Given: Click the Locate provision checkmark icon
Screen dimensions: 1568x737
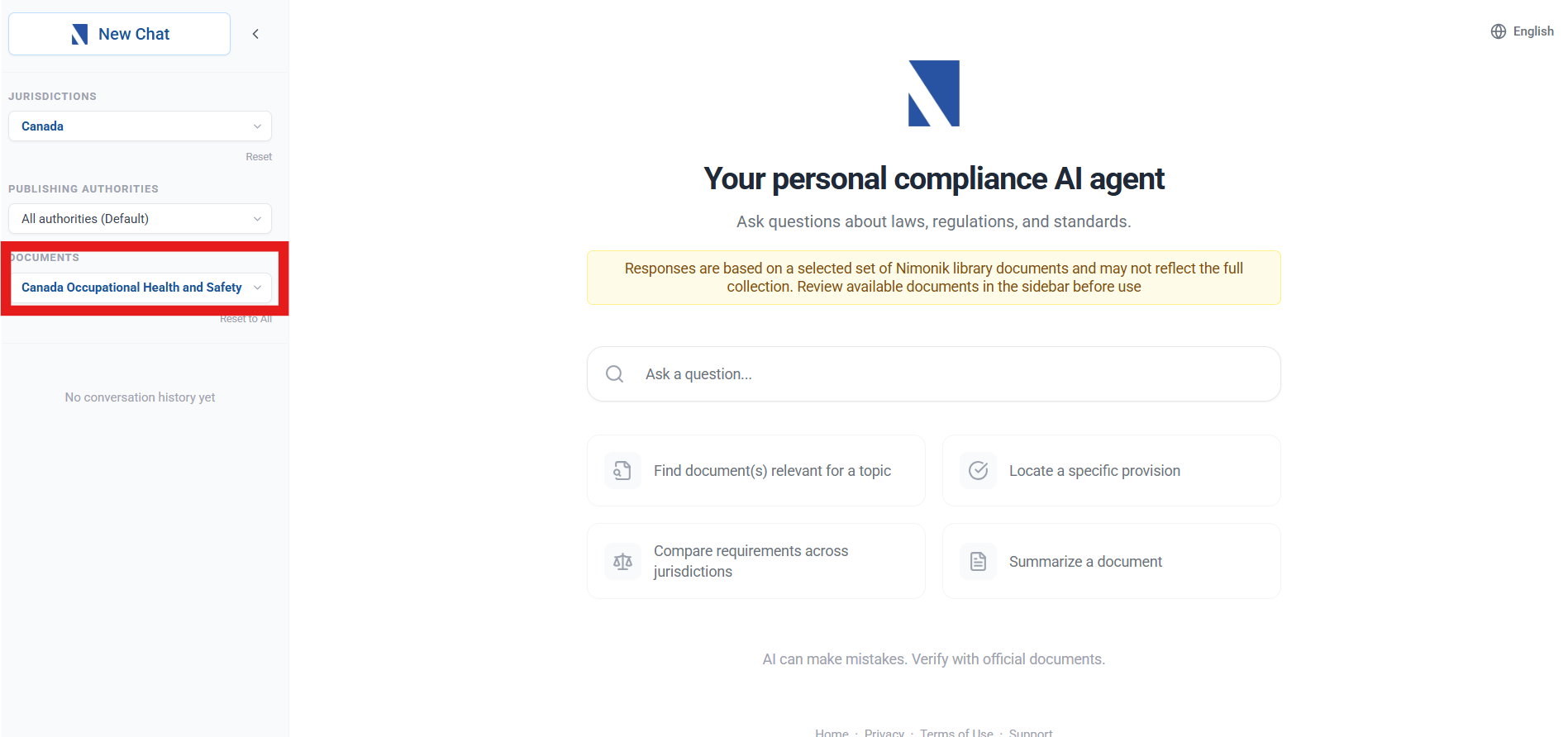Looking at the screenshot, I should (x=978, y=471).
